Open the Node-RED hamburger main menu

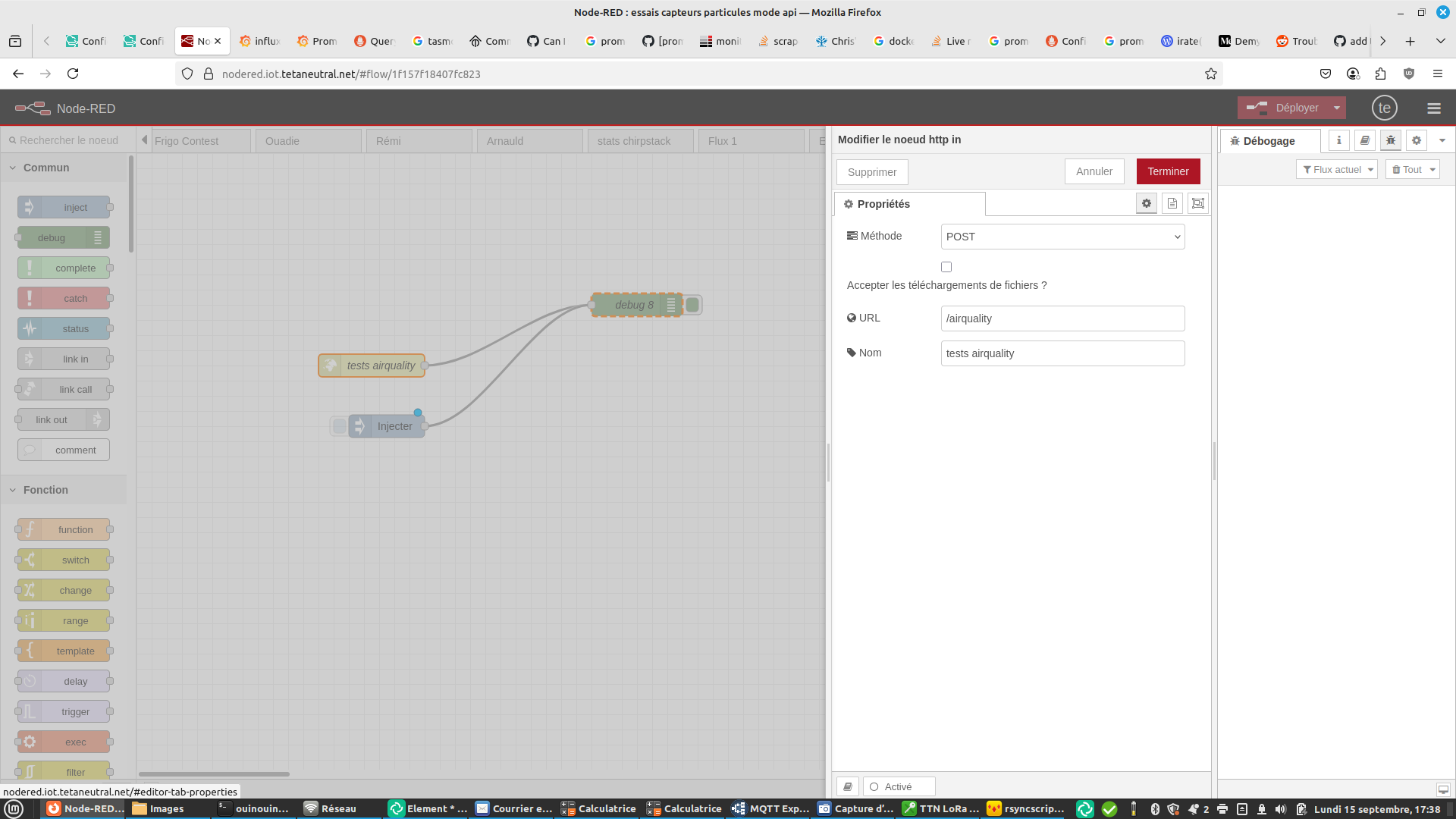(x=1433, y=108)
